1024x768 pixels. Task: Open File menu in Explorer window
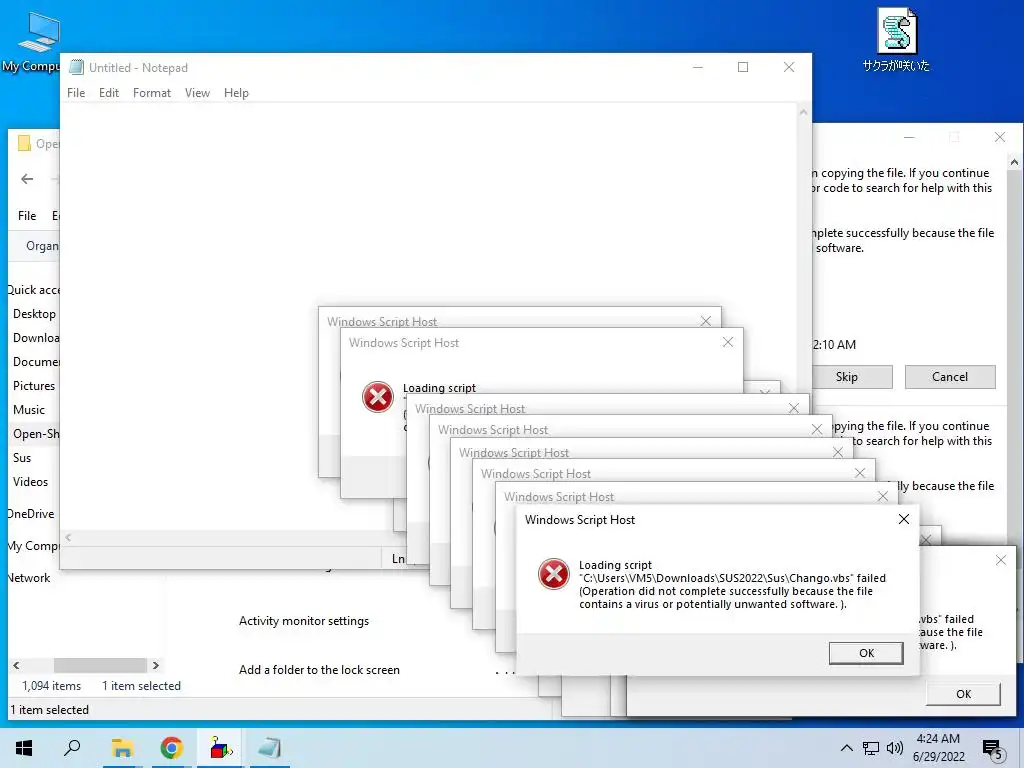[x=27, y=216]
